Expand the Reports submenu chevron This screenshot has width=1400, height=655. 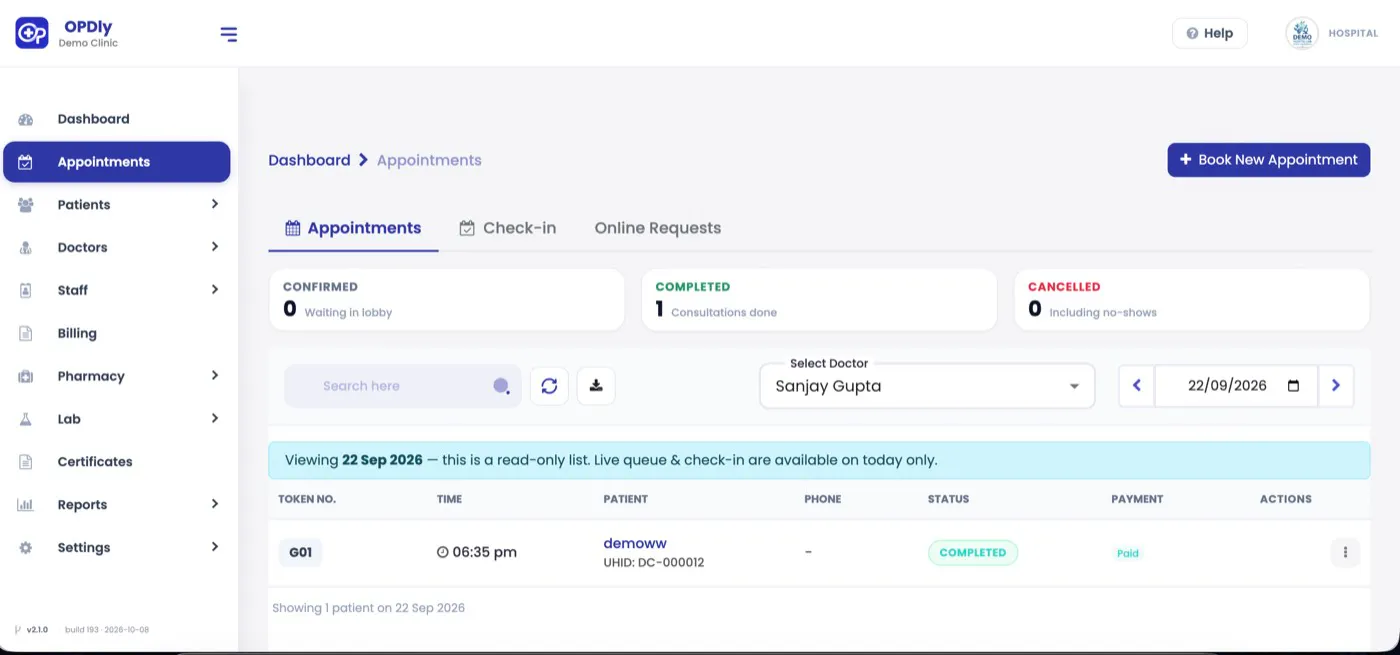point(215,504)
